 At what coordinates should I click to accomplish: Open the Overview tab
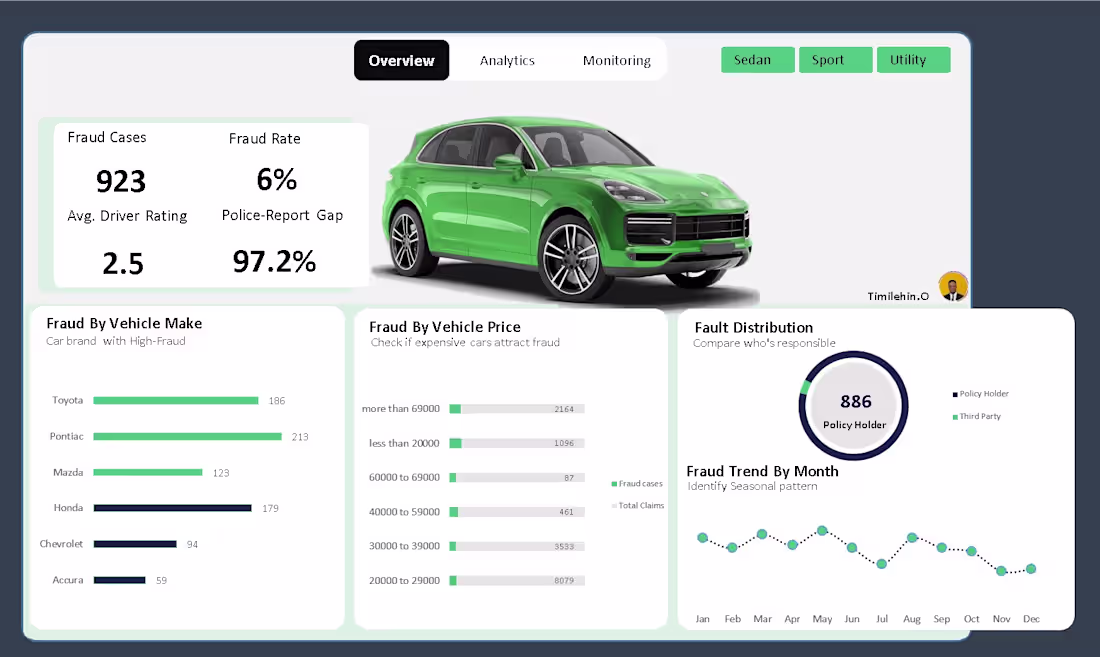pyautogui.click(x=401, y=60)
